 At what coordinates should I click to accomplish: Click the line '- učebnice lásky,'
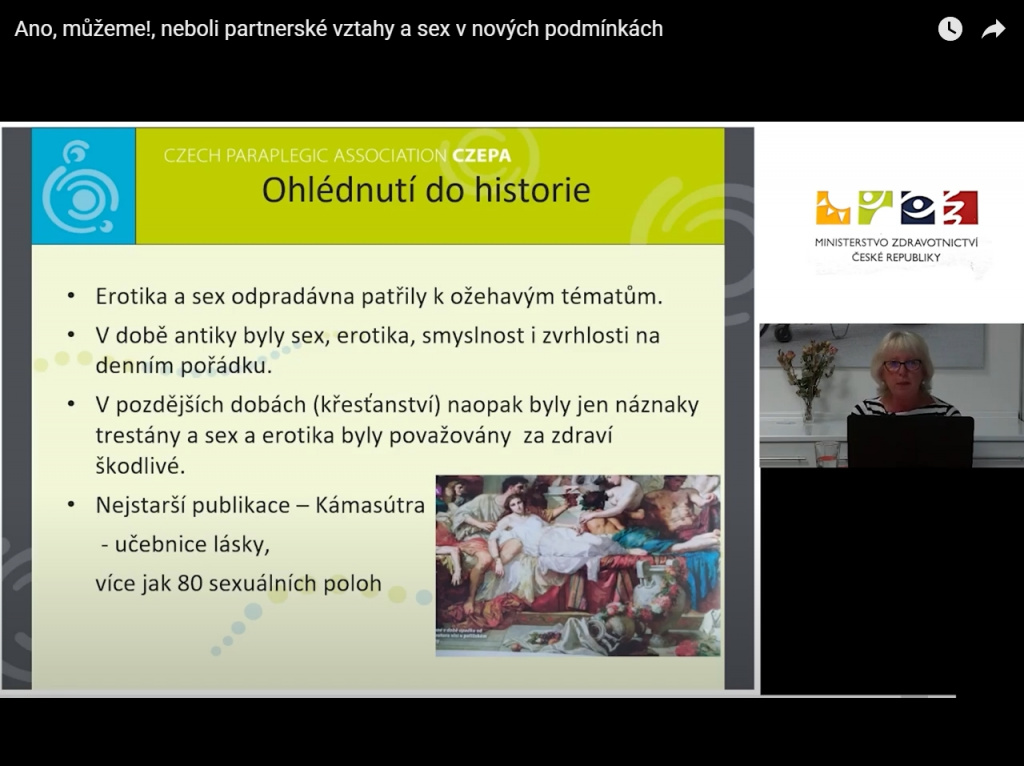(x=185, y=544)
